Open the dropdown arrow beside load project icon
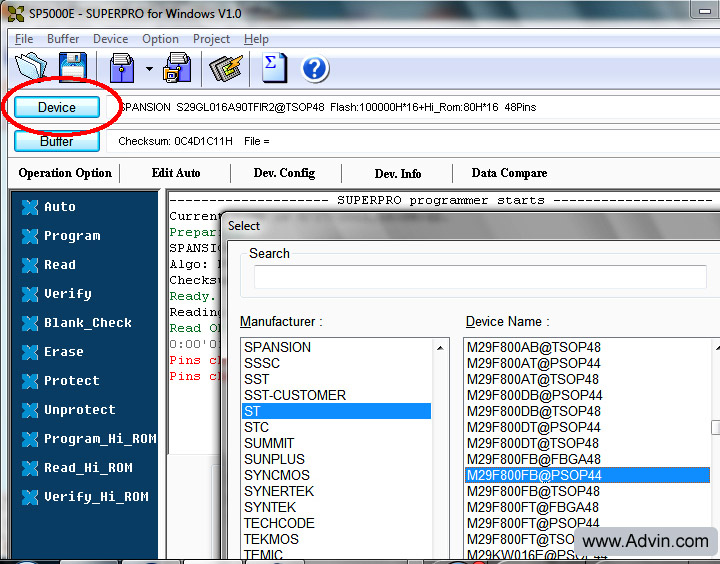 [149, 69]
